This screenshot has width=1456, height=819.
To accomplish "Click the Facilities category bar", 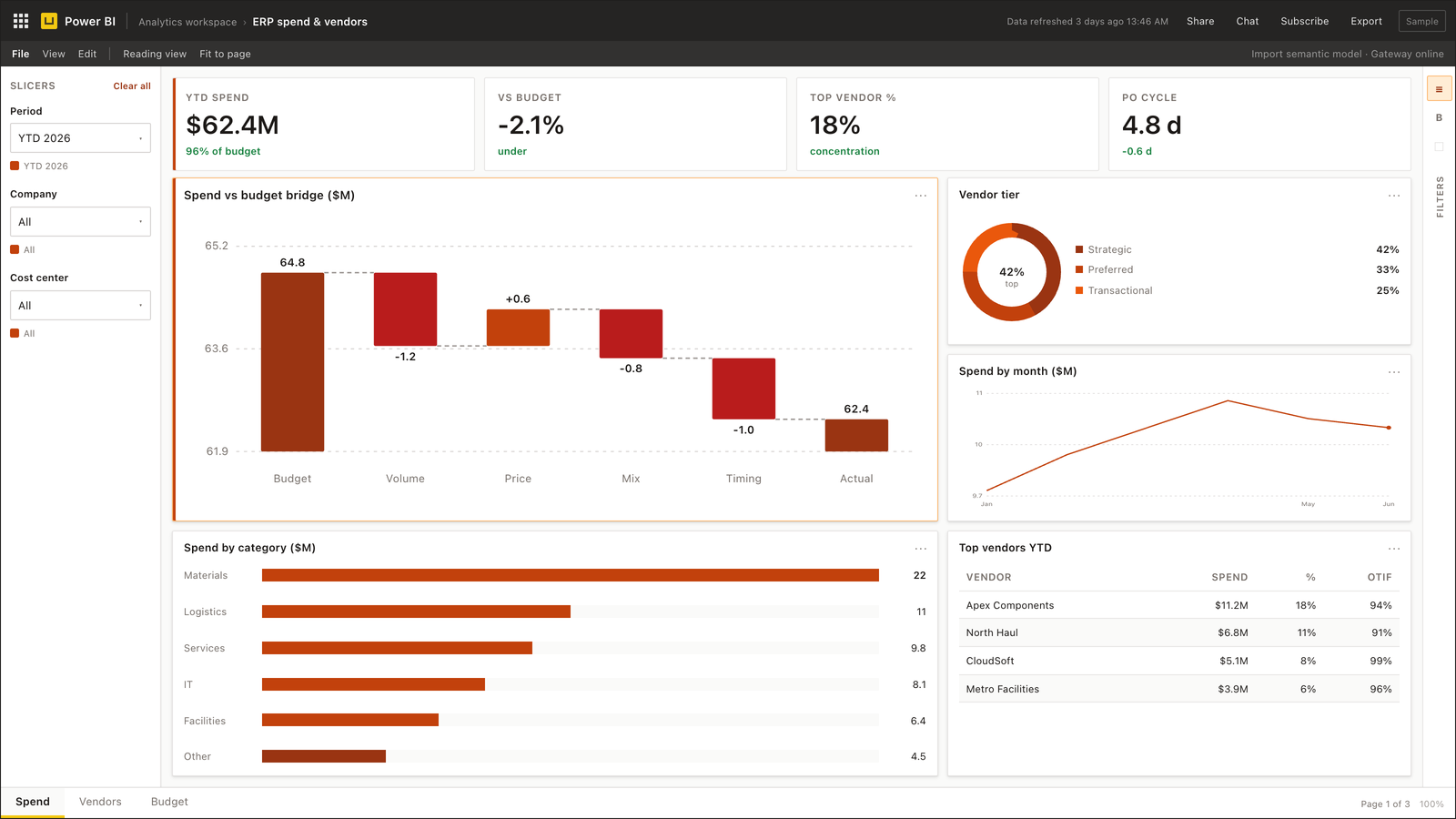I will click(x=350, y=720).
